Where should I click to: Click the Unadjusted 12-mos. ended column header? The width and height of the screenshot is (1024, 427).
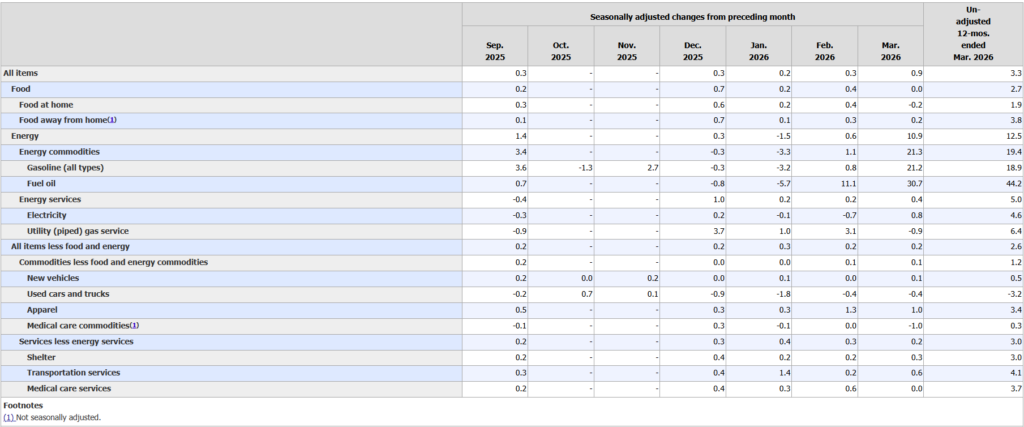coord(972,33)
